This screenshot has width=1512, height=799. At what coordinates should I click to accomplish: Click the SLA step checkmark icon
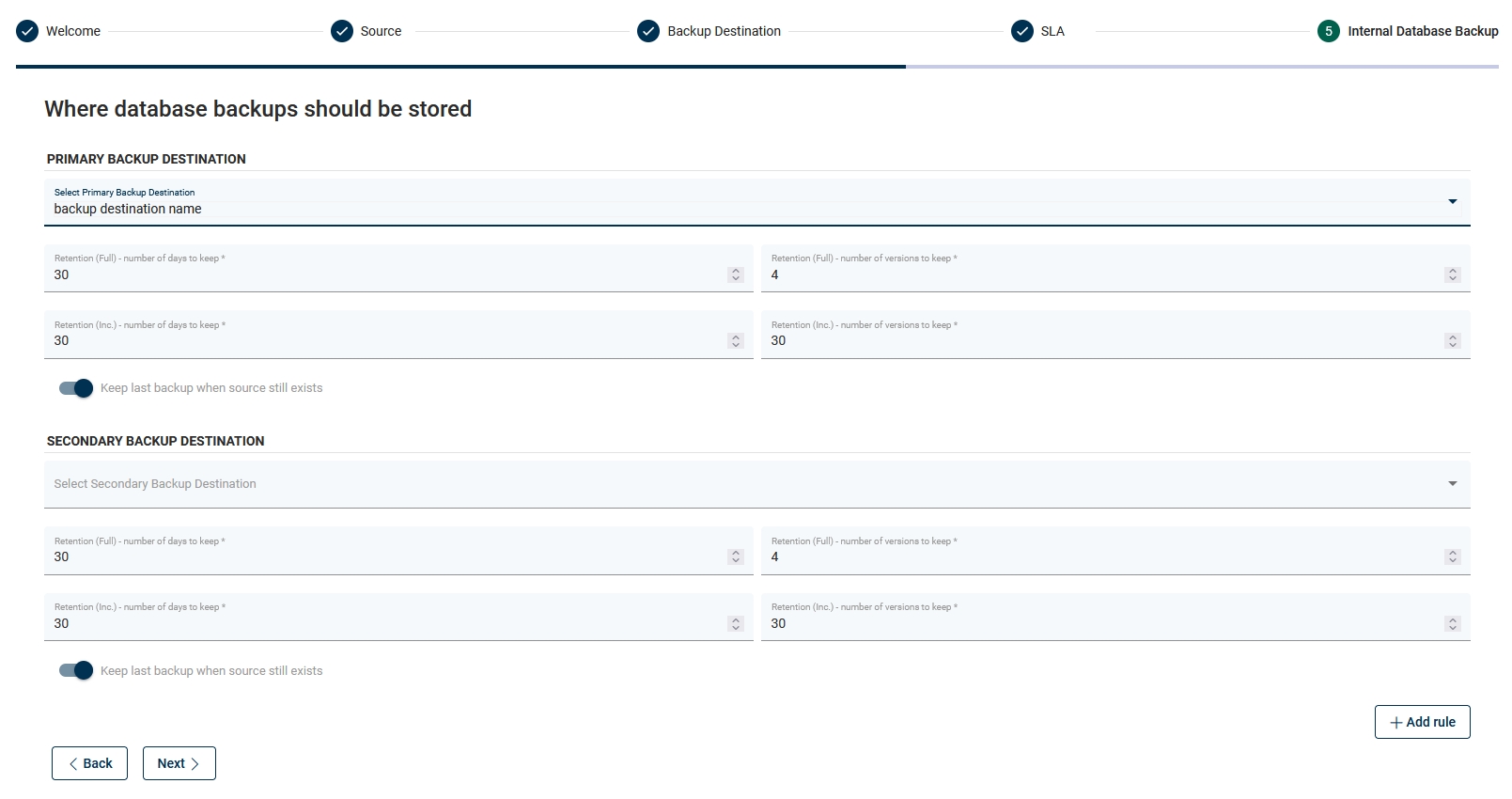pos(1022,31)
